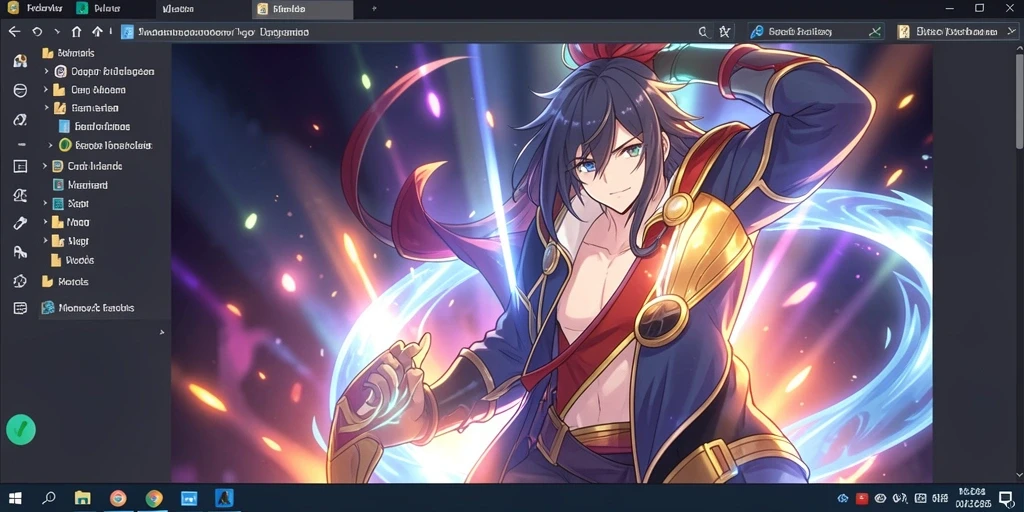Viewport: 1024px width, 512px height.
Task: Switch to the tab with the green icon
Action: click(98, 8)
